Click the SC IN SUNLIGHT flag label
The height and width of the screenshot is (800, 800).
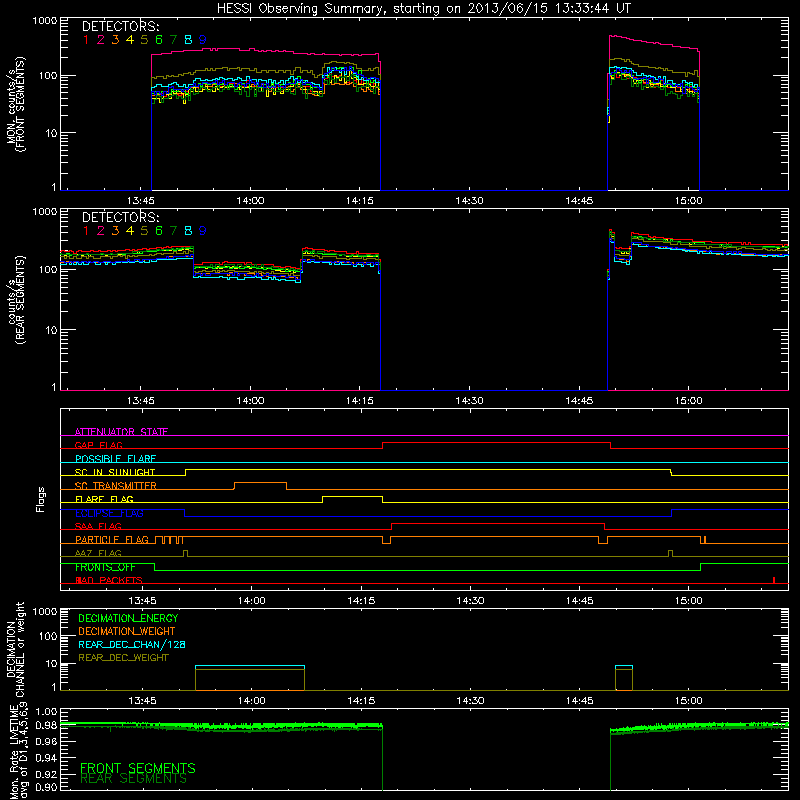pyautogui.click(x=115, y=472)
